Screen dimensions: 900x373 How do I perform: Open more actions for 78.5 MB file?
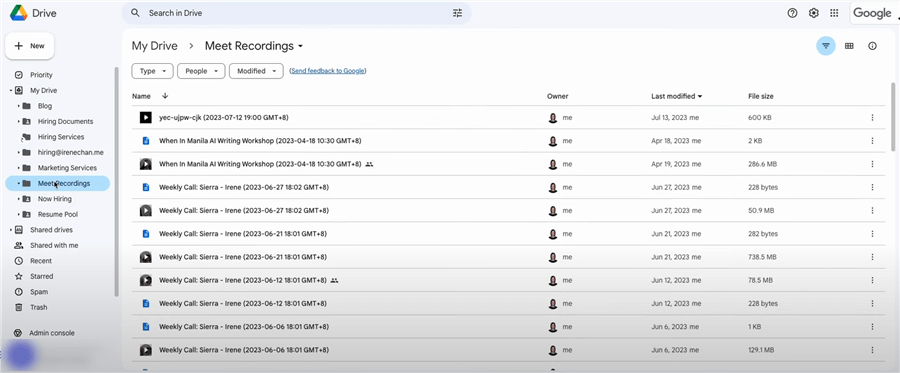point(872,280)
